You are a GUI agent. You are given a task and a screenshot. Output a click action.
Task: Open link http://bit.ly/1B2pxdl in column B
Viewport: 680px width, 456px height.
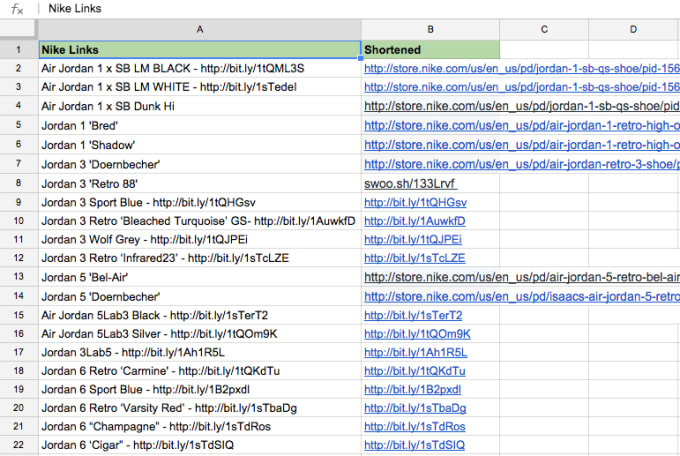point(412,390)
